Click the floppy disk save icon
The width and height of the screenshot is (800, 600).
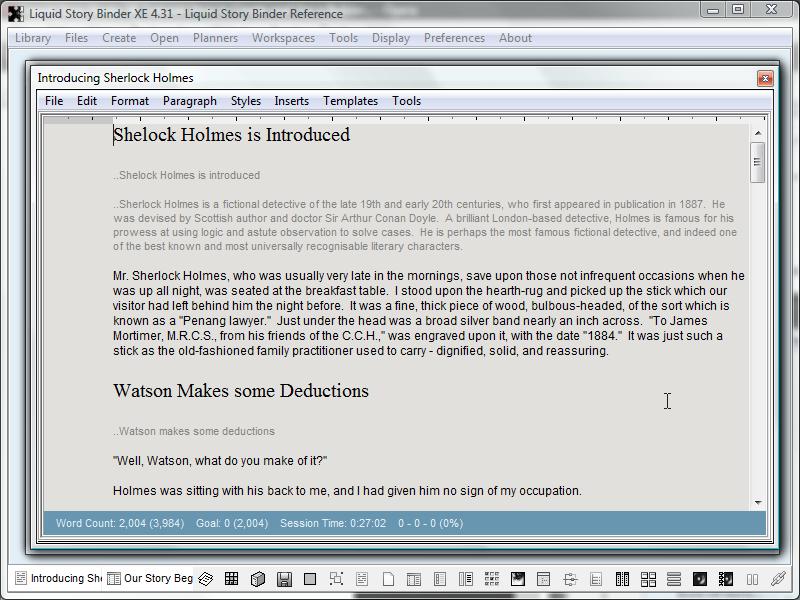284,579
